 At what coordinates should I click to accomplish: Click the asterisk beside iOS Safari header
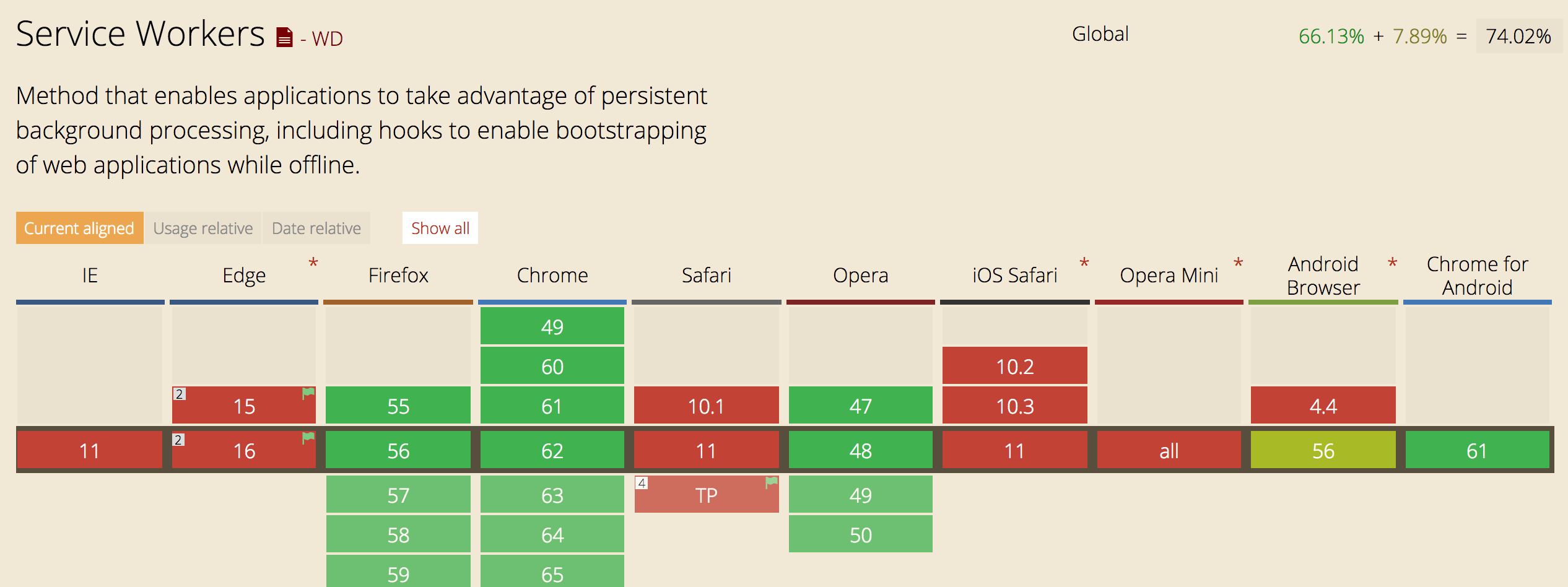coord(1084,263)
